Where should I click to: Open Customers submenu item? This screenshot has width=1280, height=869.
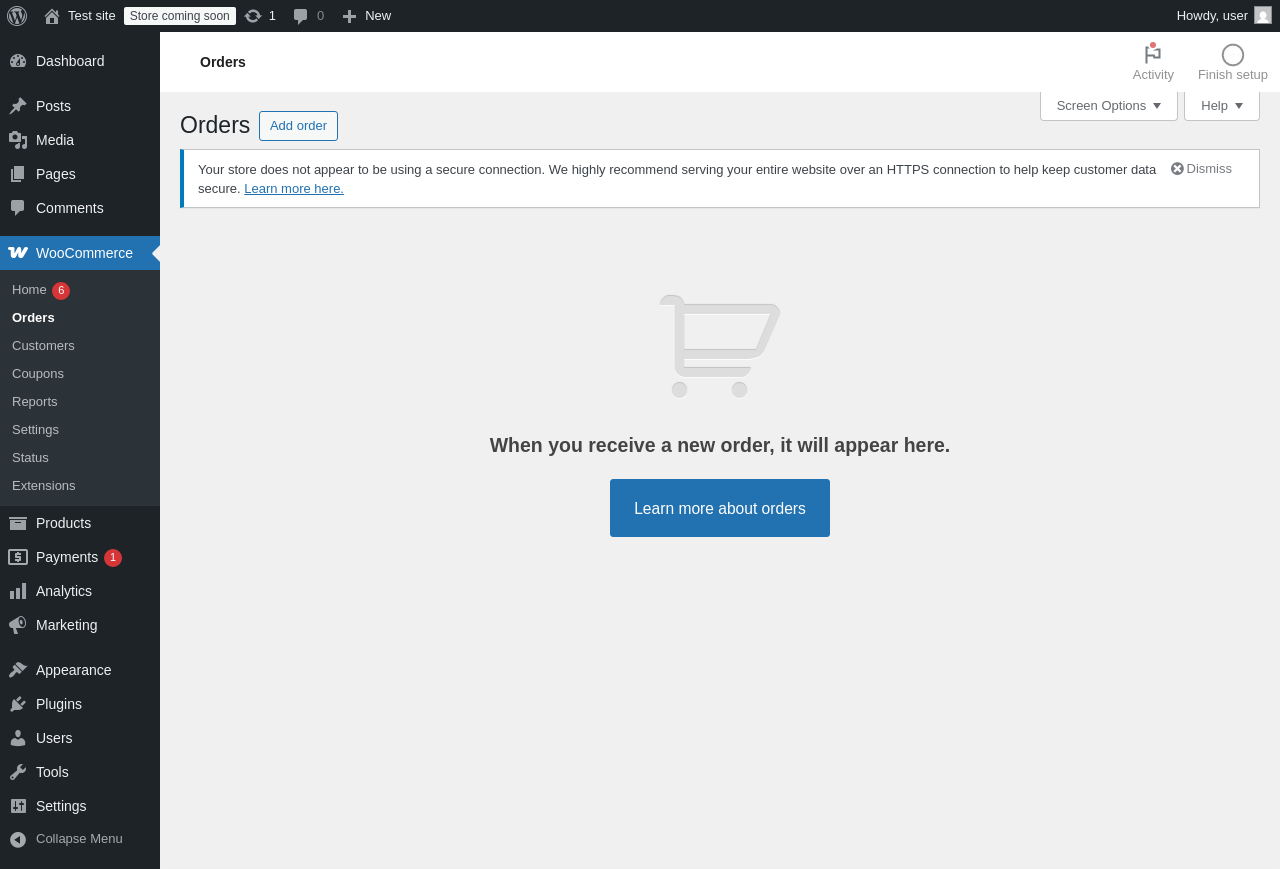click(x=43, y=346)
